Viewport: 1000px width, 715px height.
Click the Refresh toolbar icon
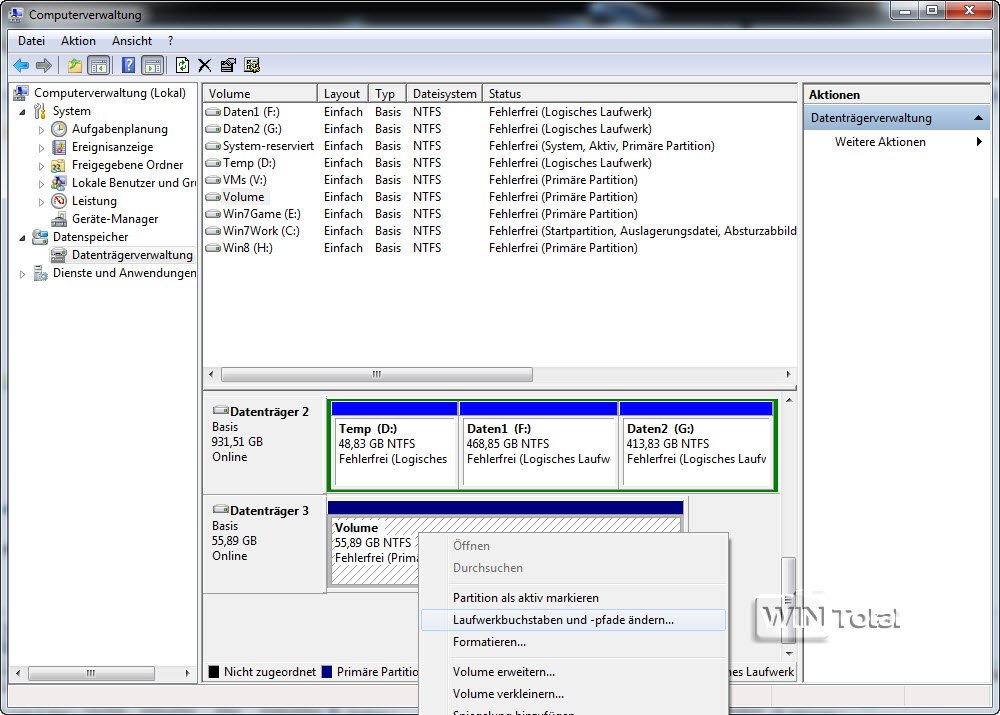tap(182, 66)
